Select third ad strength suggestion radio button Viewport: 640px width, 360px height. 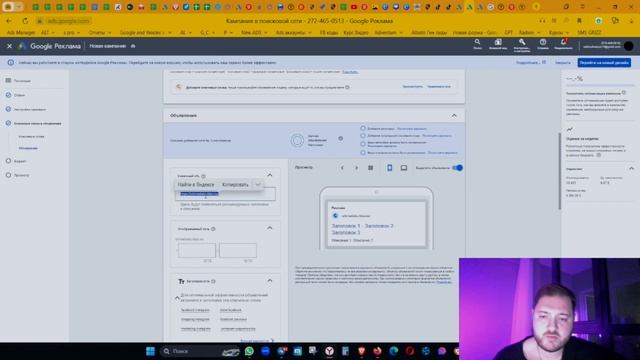363,144
